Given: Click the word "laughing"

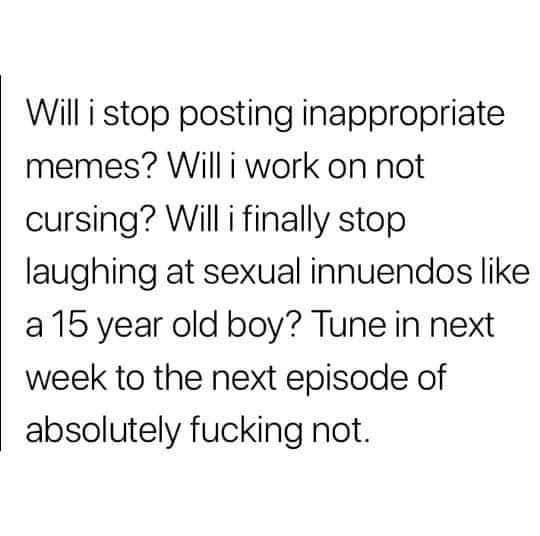Looking at the screenshot, I should coord(91,274).
